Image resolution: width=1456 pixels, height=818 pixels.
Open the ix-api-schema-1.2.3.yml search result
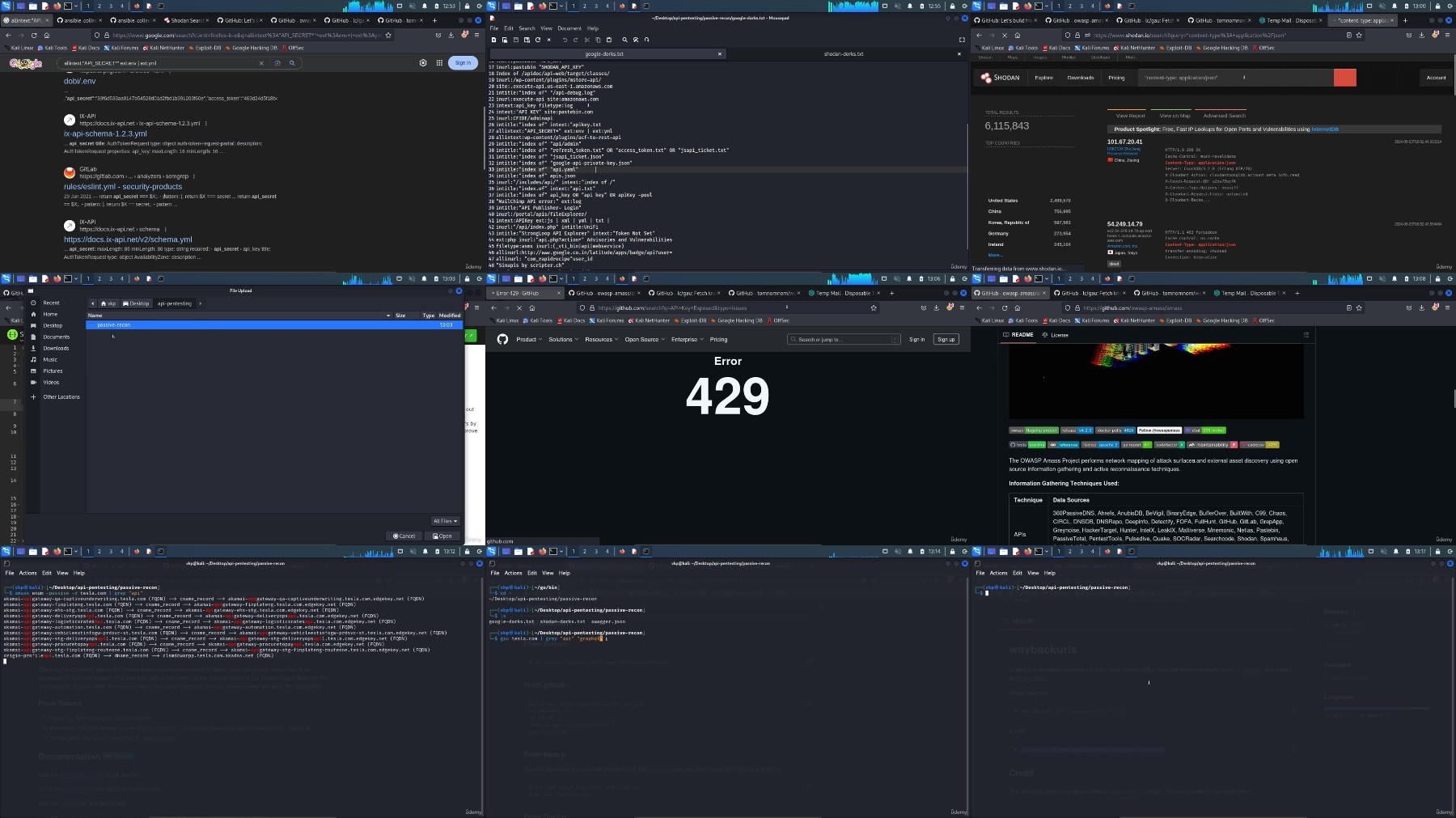click(105, 134)
